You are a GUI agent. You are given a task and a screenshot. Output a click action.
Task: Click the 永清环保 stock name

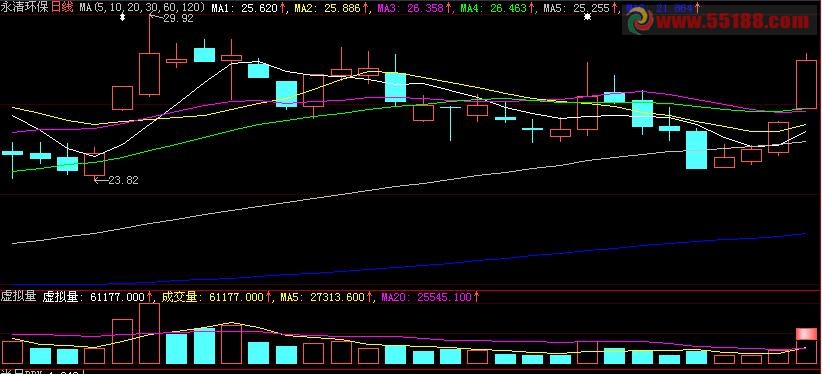pyautogui.click(x=24, y=7)
